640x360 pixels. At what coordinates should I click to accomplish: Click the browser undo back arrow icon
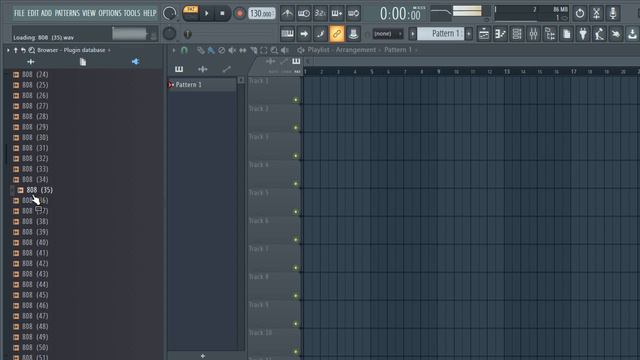coord(23,50)
